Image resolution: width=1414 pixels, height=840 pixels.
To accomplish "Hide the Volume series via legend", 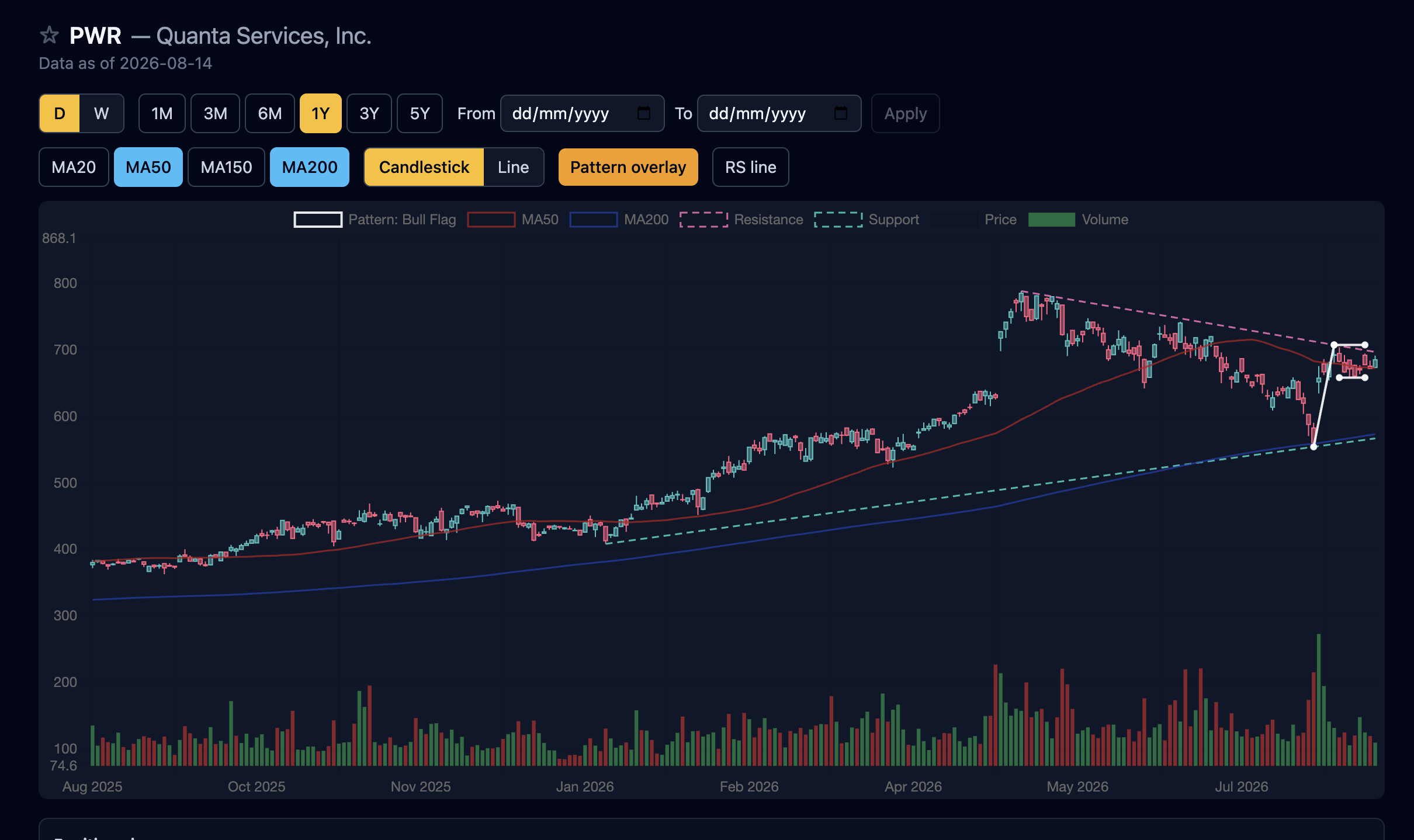I will point(1051,220).
